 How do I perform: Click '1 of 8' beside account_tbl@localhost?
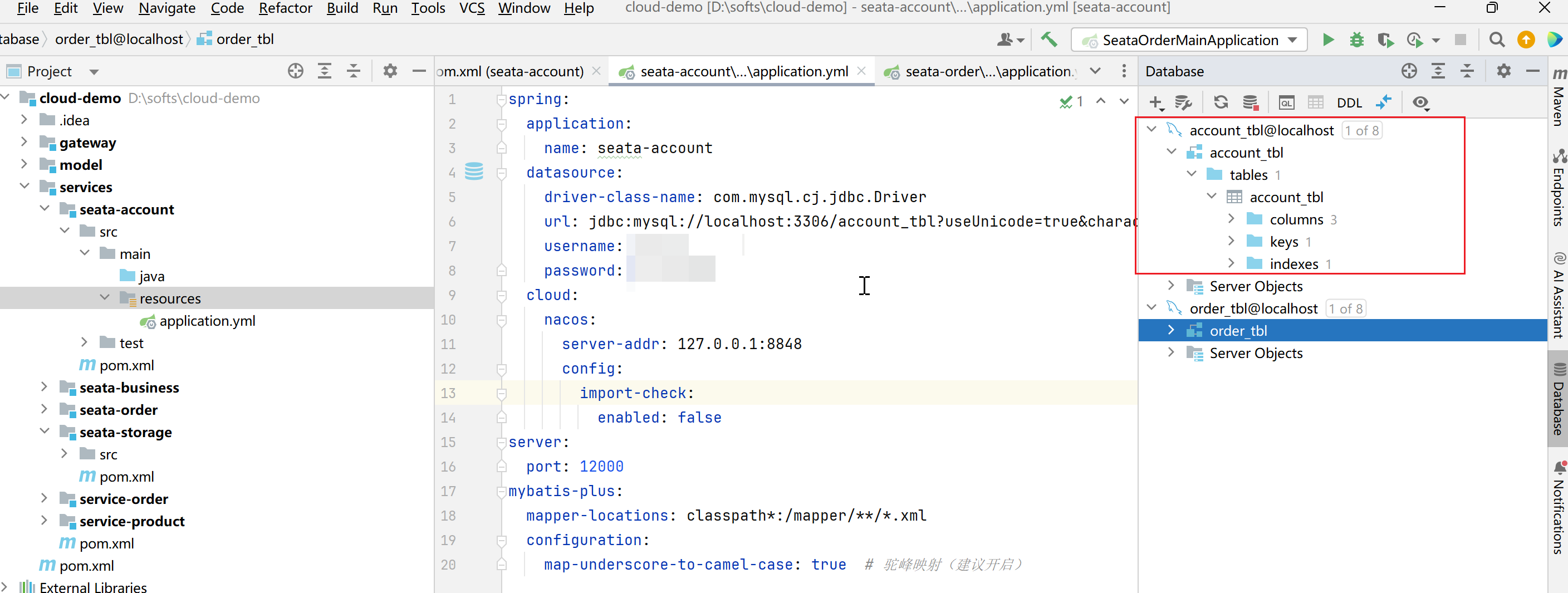[x=1361, y=130]
